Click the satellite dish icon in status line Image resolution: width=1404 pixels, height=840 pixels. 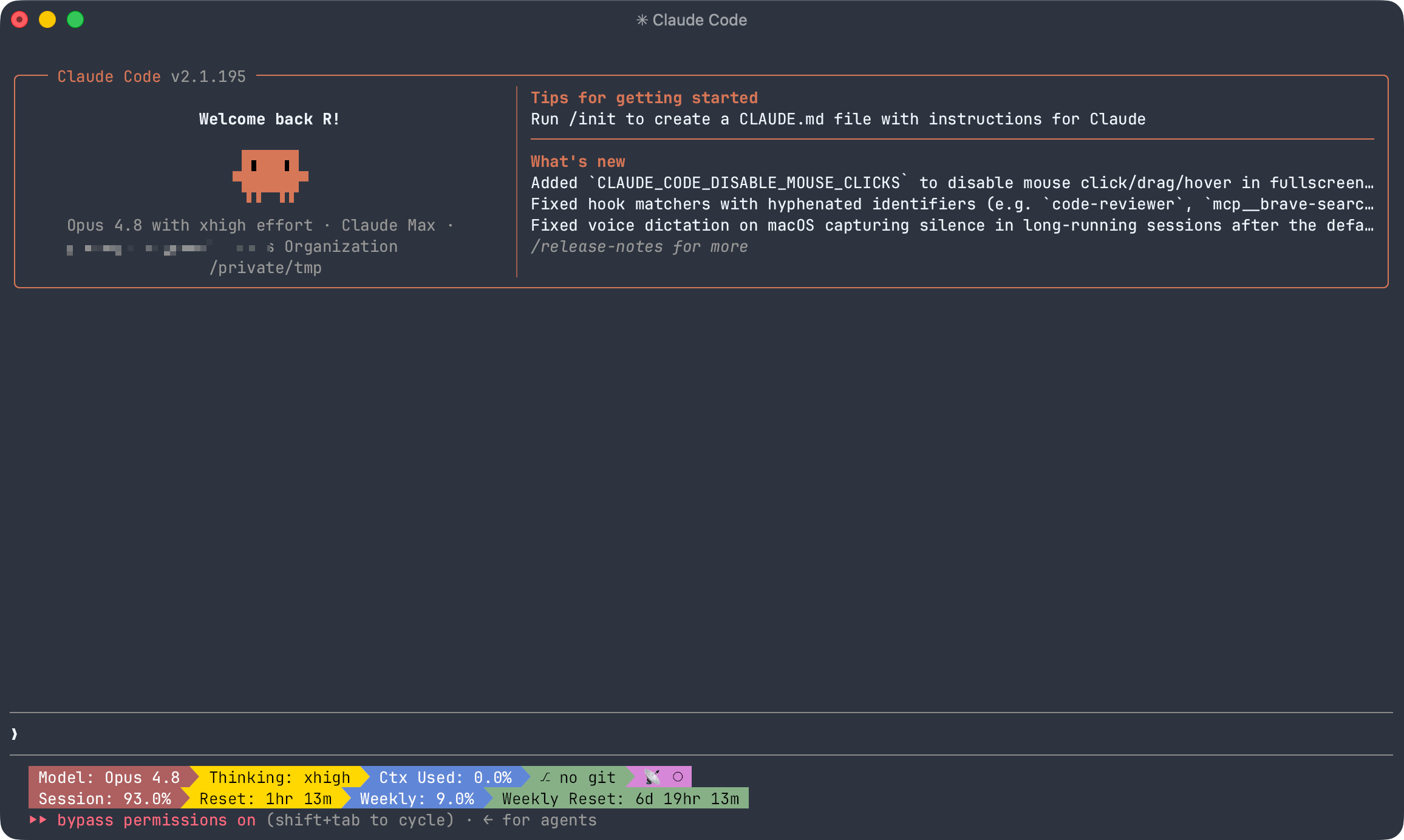pyautogui.click(x=652, y=777)
